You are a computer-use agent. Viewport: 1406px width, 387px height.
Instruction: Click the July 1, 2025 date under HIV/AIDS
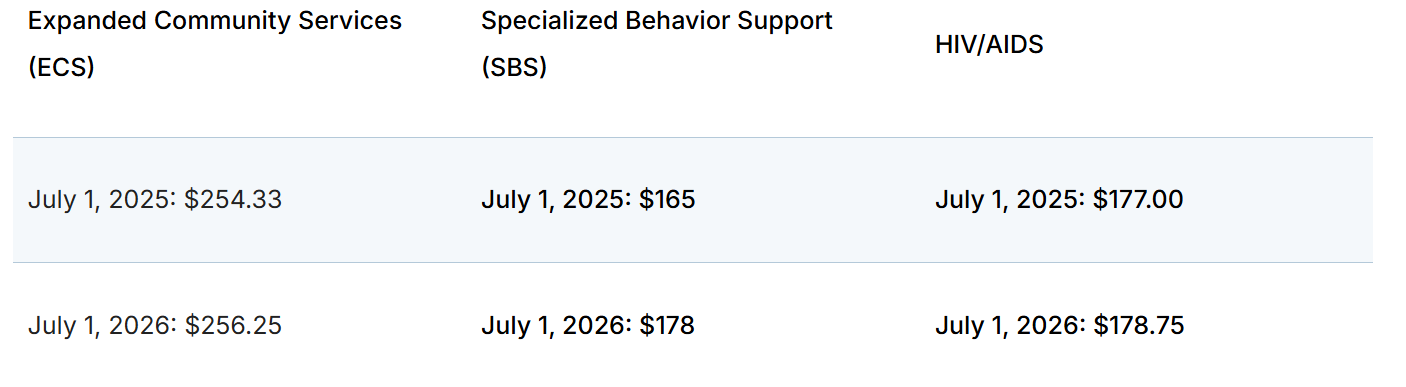[1009, 200]
